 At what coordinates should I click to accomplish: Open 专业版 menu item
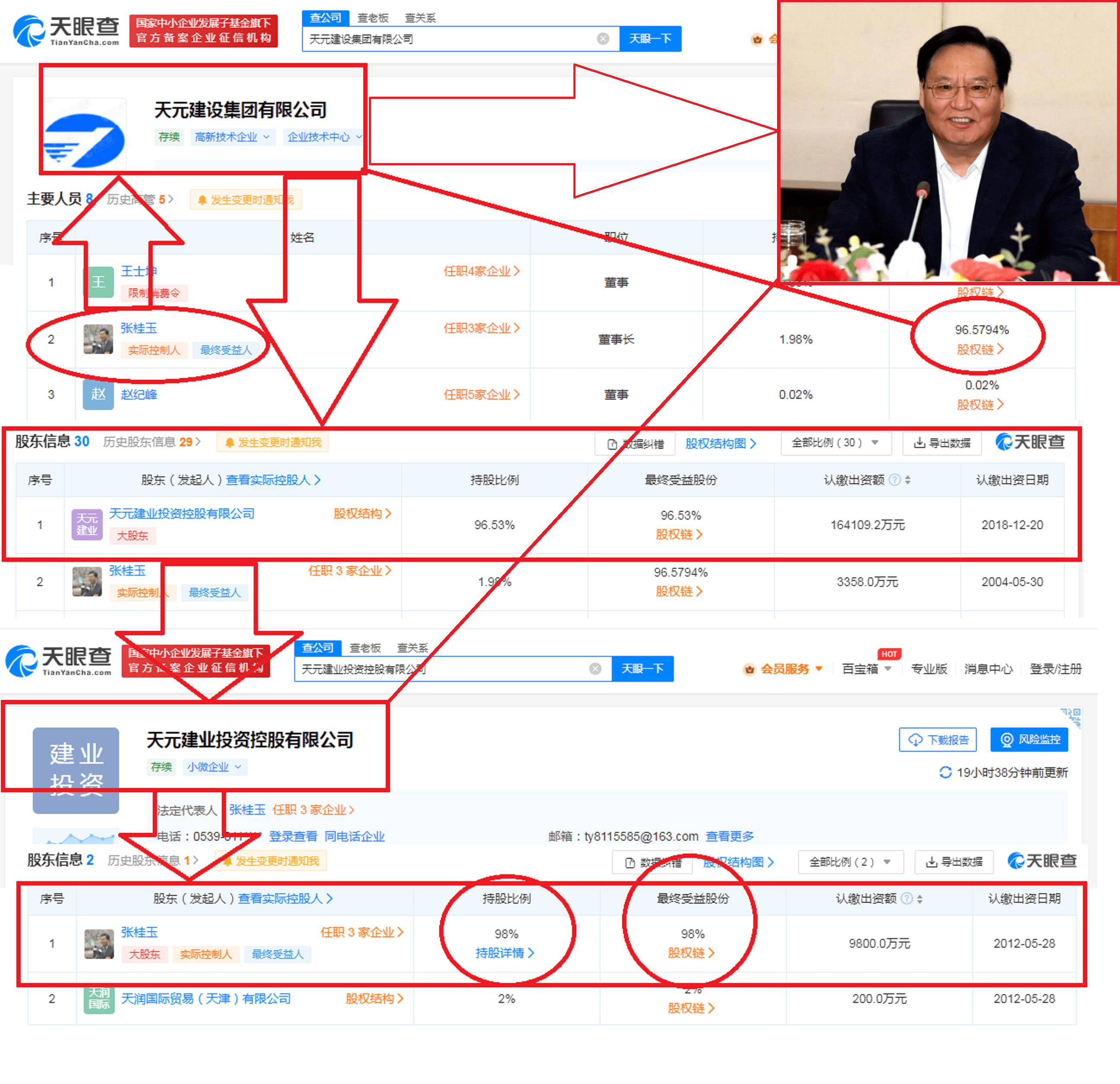pyautogui.click(x=928, y=668)
